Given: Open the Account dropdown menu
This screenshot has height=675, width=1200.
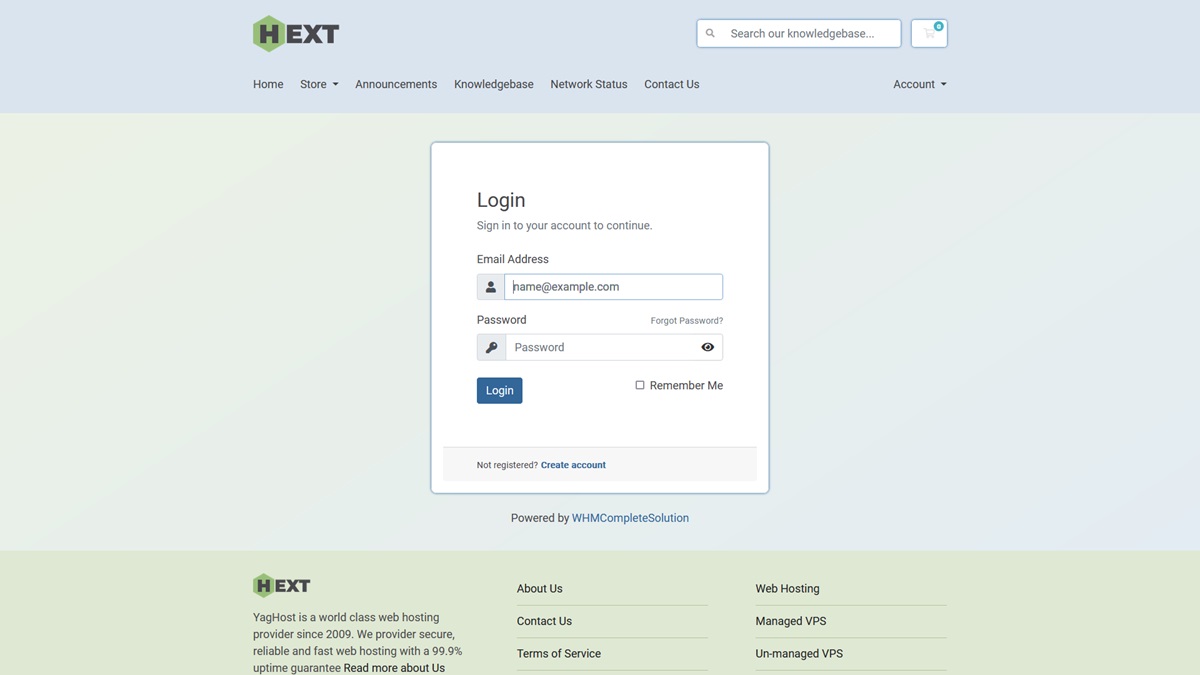Looking at the screenshot, I should (919, 84).
